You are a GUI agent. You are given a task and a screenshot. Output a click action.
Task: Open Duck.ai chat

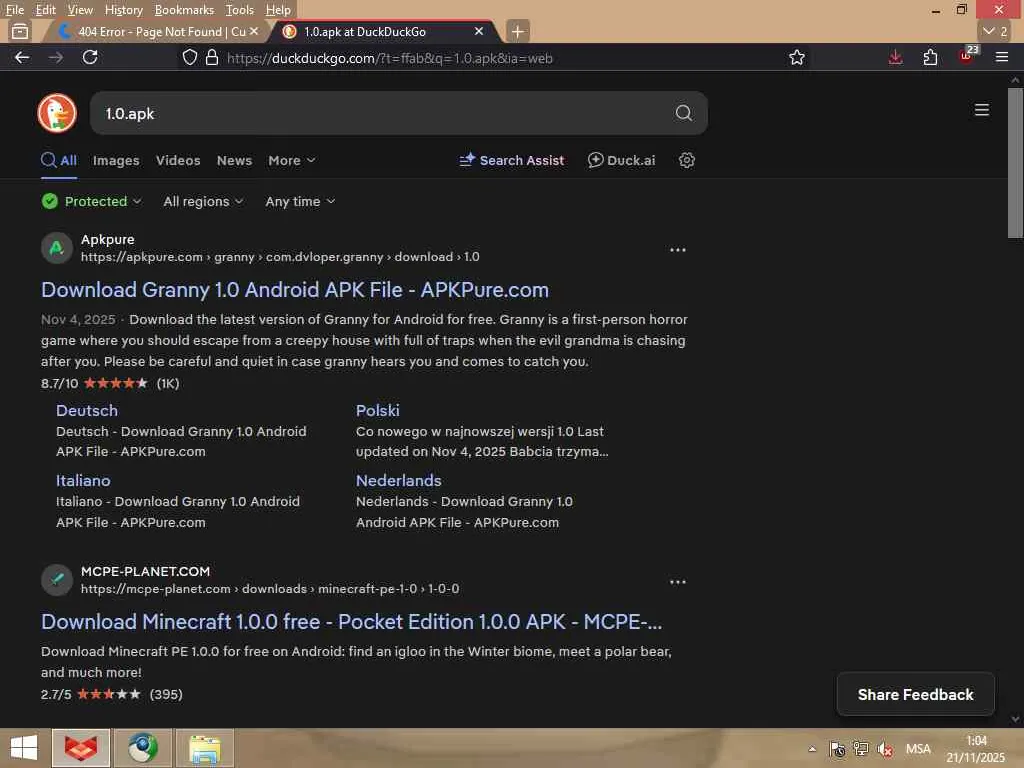(x=621, y=160)
